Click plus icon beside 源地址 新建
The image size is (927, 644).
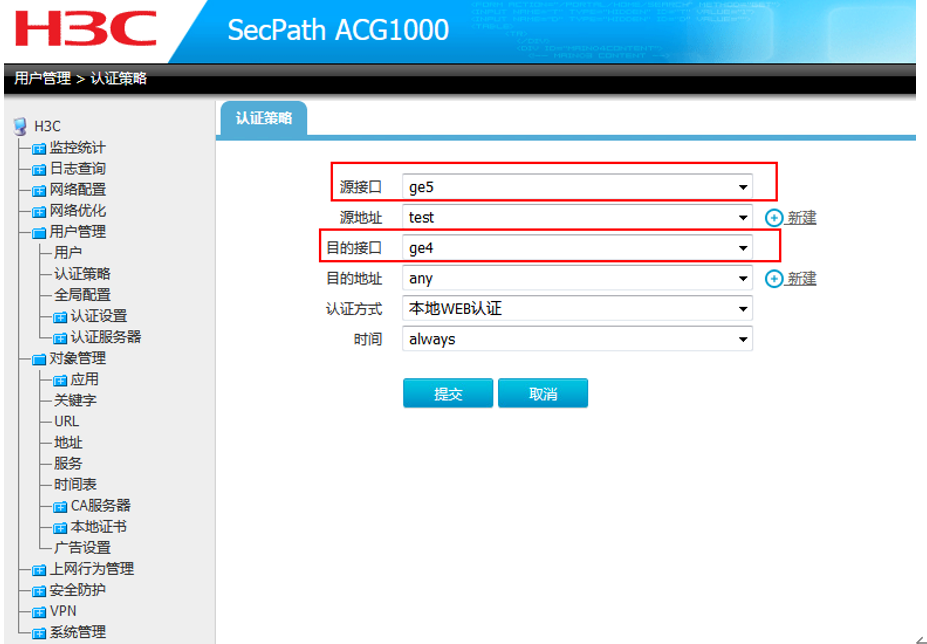(x=773, y=218)
